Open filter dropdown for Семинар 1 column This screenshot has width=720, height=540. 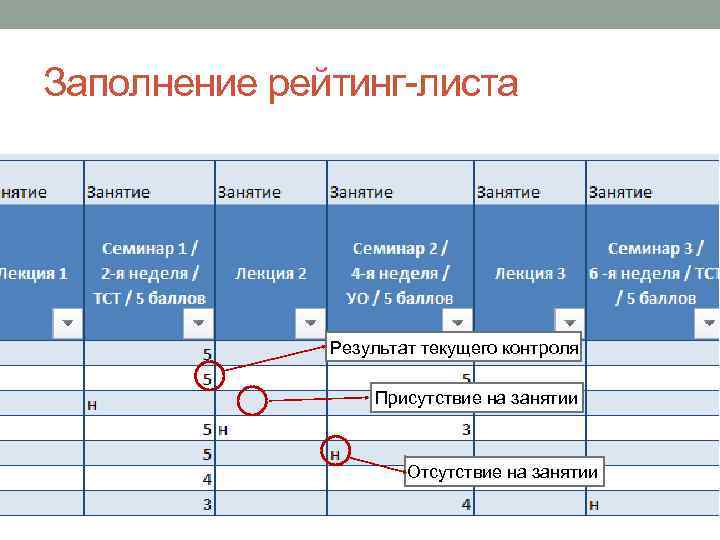[198, 323]
